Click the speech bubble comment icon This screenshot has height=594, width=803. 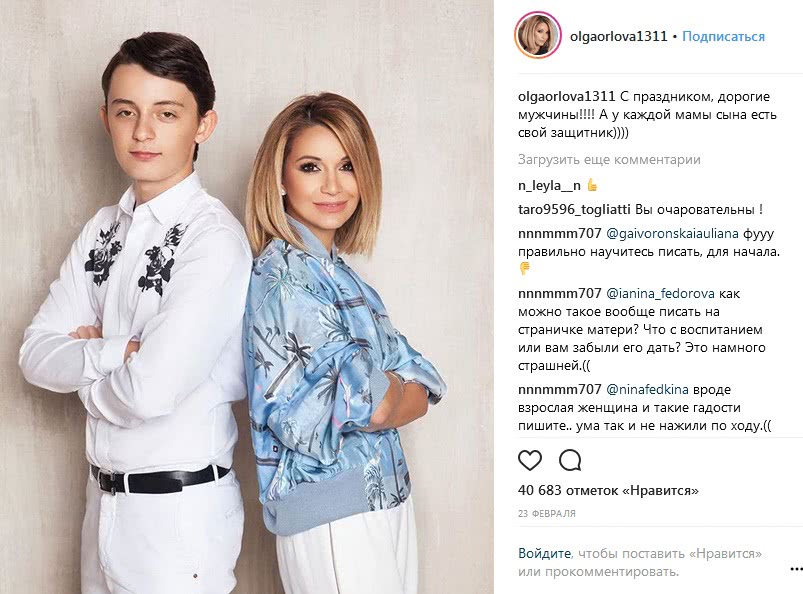(x=569, y=460)
